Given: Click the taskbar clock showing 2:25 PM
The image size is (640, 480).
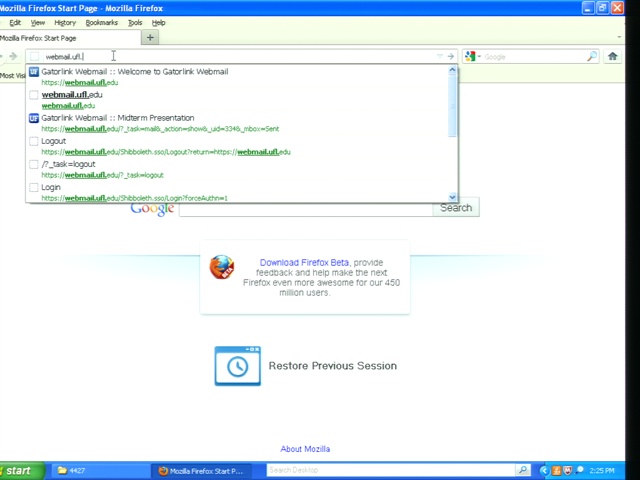Looking at the screenshot, I should [x=602, y=471].
